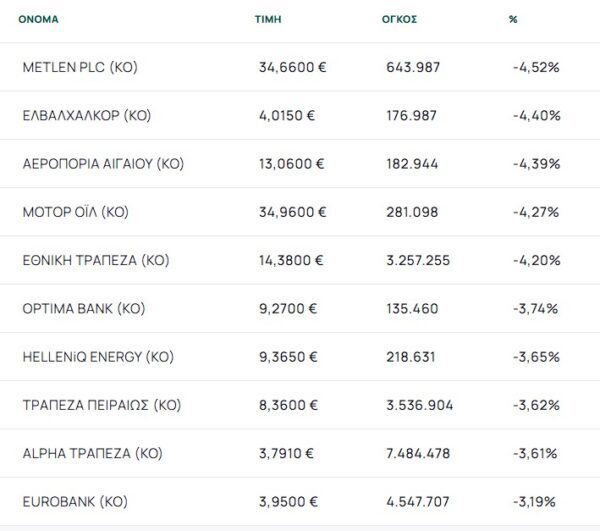
Task: Sort table by % change header
Action: point(513,19)
